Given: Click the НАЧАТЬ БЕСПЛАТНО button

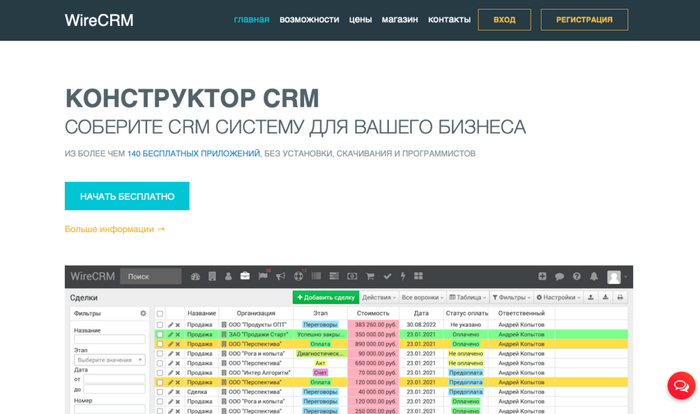Looking at the screenshot, I should 127,196.
